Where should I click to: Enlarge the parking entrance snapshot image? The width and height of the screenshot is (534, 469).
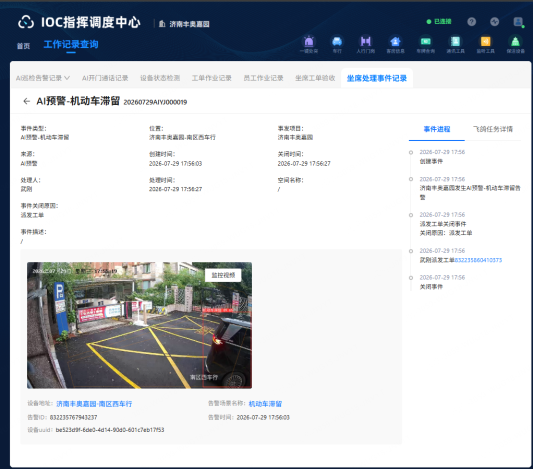[x=139, y=325]
